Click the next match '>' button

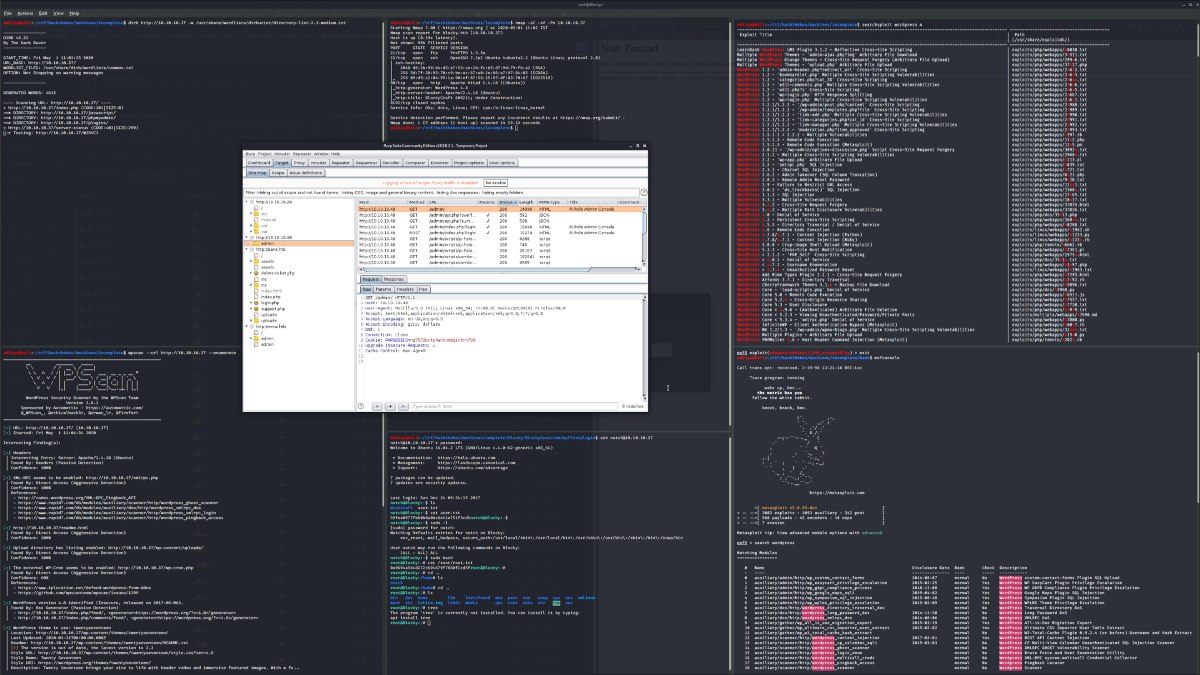coord(403,406)
